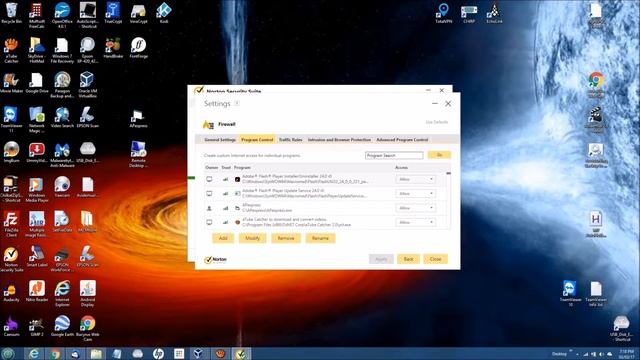Launch TeamViewer 11 from the desktop
This screenshot has height=360, width=640.
(11, 119)
